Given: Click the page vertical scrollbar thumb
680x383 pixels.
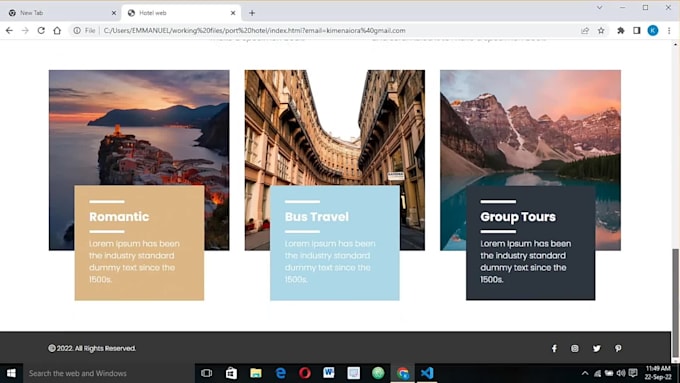Looking at the screenshot, I should (x=675, y=304).
